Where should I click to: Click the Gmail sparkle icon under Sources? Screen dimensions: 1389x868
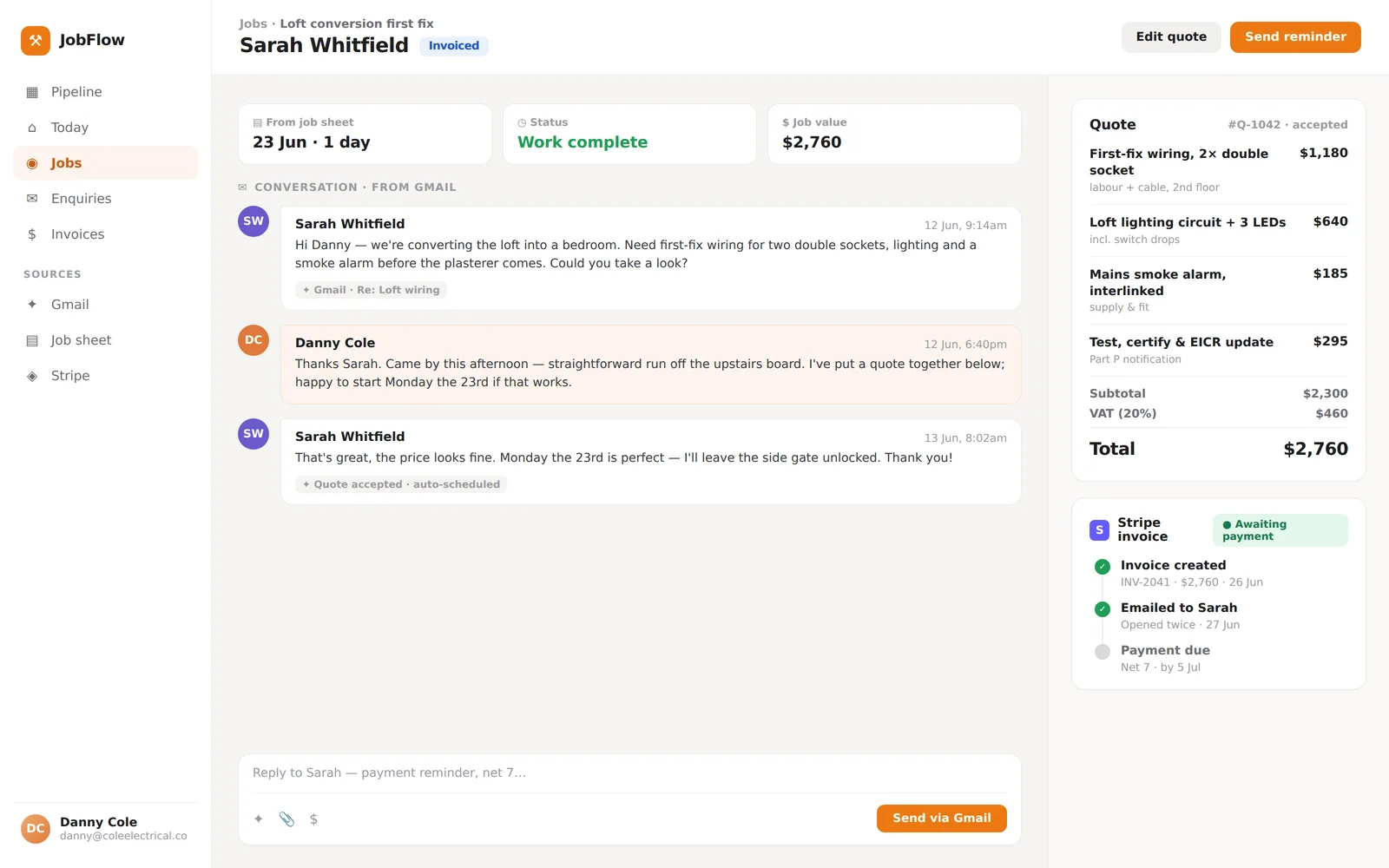point(32,305)
